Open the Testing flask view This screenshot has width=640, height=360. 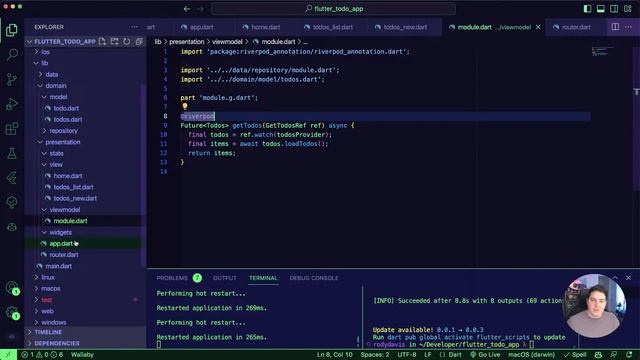(x=11, y=153)
